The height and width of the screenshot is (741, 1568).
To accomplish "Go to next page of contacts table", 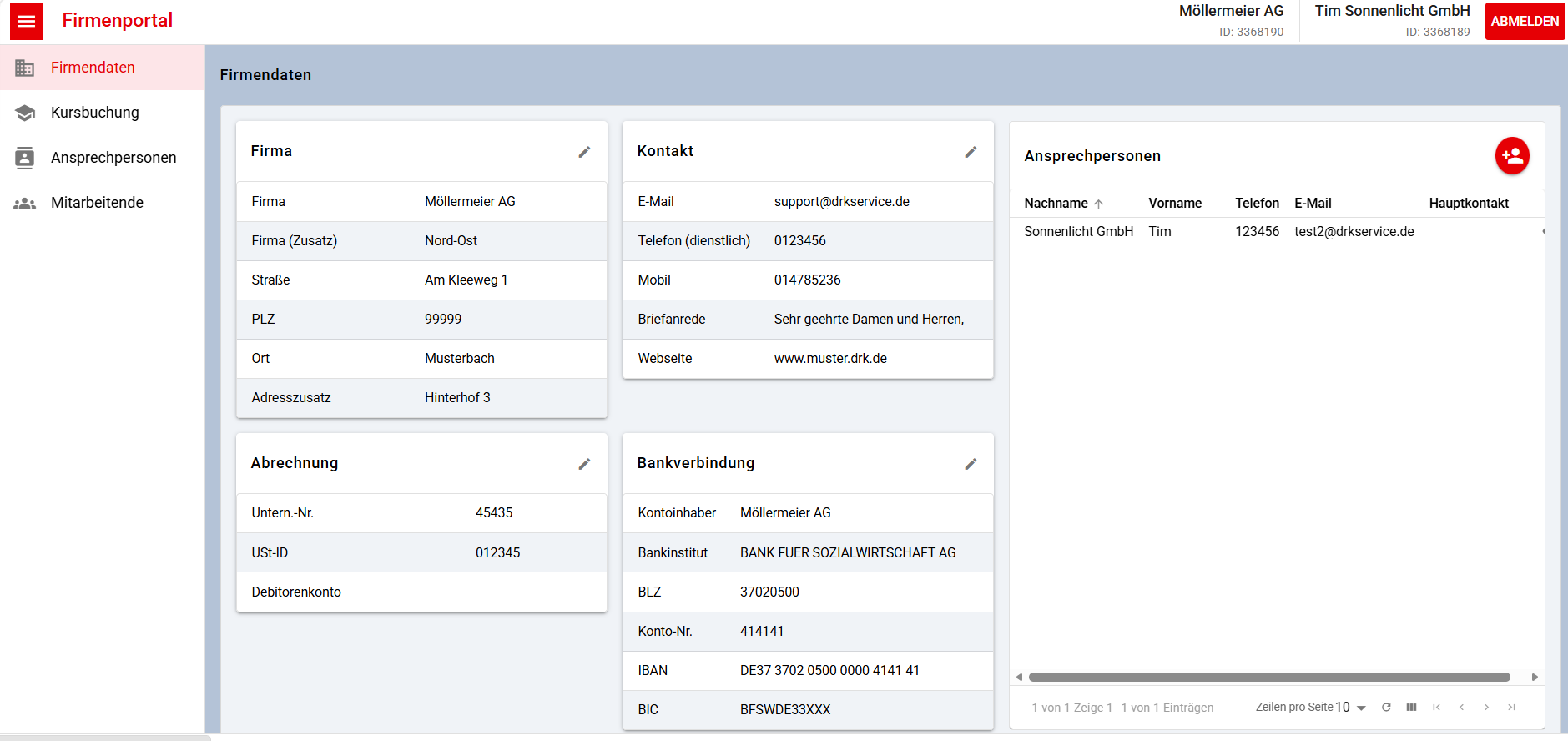I will point(1486,708).
